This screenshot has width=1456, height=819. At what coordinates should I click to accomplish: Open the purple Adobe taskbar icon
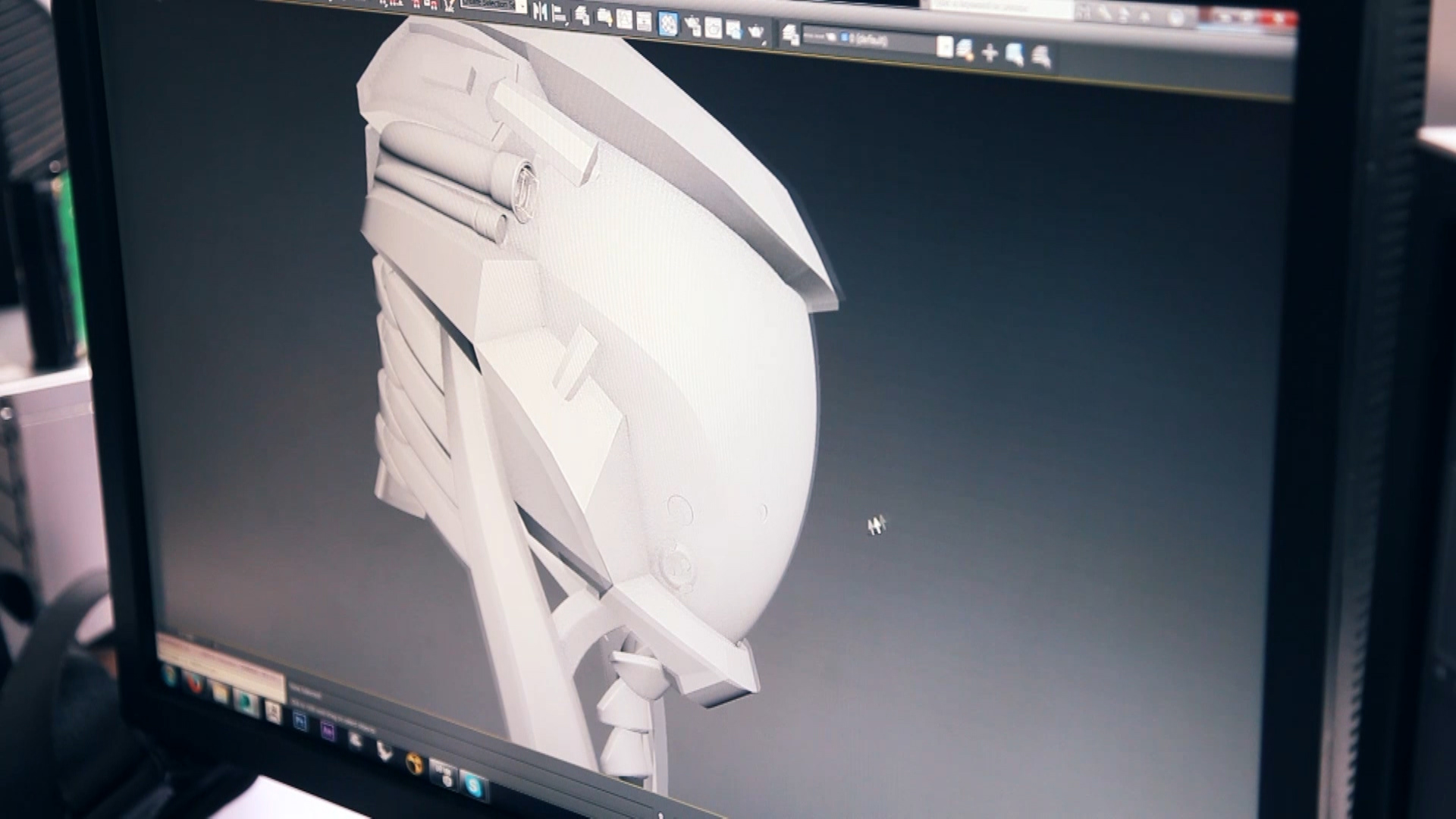[x=328, y=731]
